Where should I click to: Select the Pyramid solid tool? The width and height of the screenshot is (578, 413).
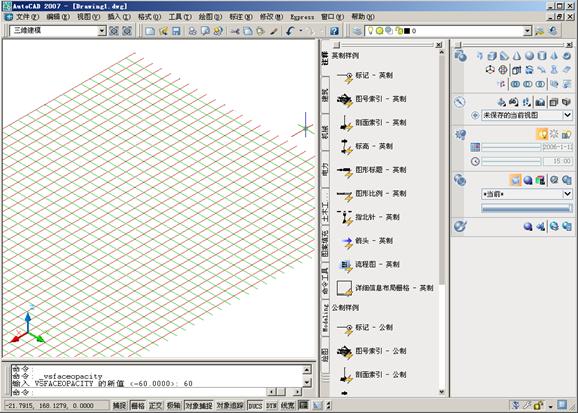554,56
